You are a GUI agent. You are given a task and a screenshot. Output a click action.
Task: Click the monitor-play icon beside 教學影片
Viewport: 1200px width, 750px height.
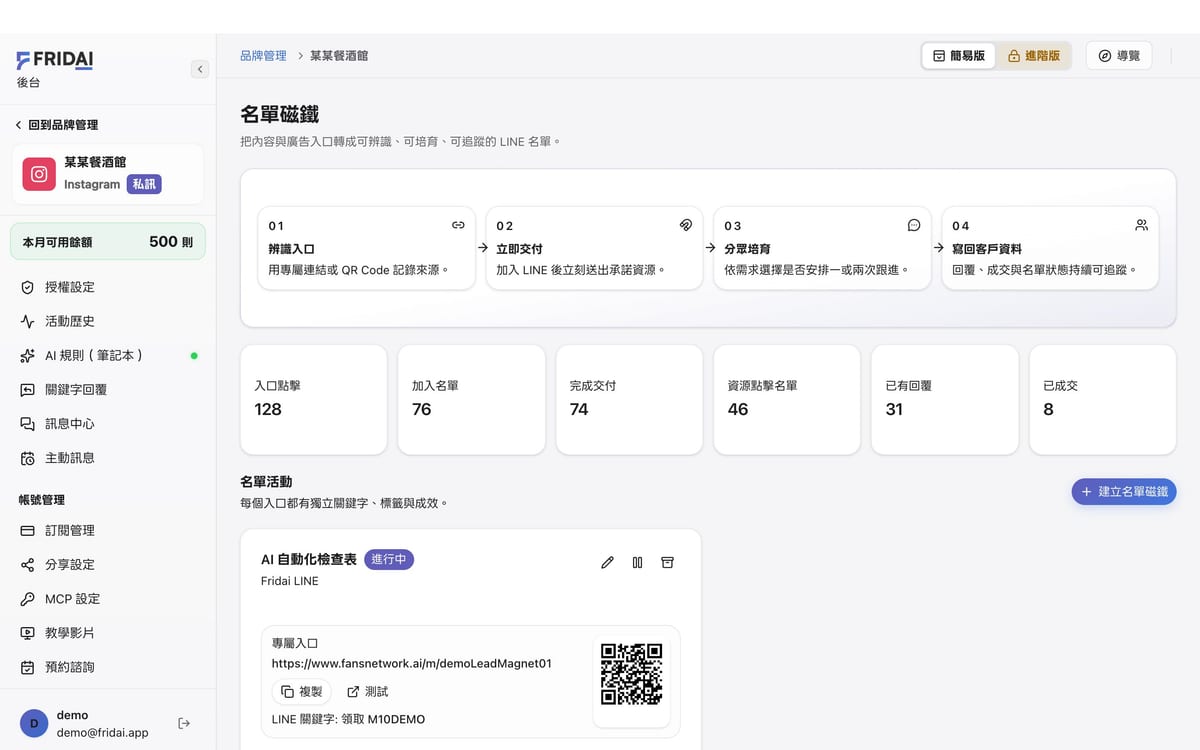(28, 632)
